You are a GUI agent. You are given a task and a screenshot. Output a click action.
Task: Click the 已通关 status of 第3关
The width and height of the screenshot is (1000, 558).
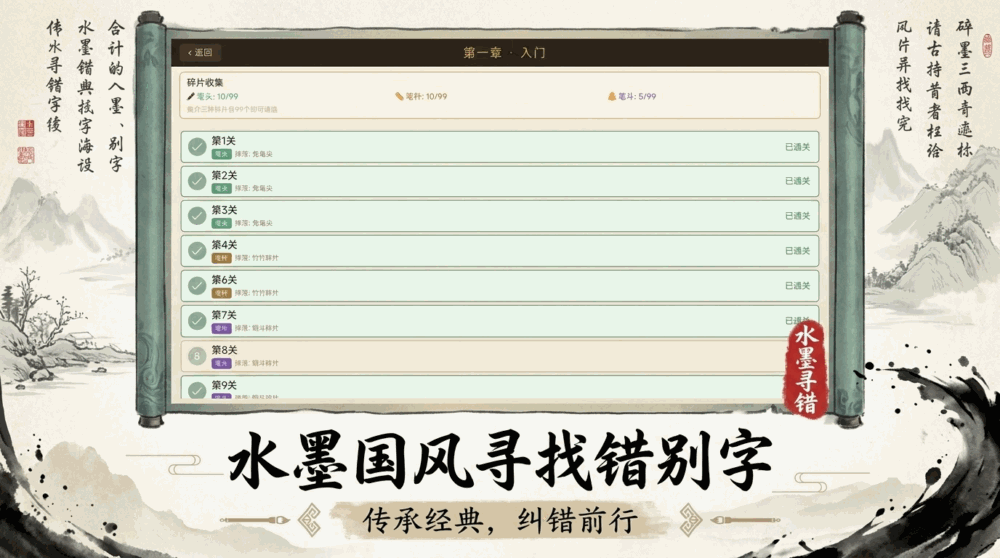point(797,216)
